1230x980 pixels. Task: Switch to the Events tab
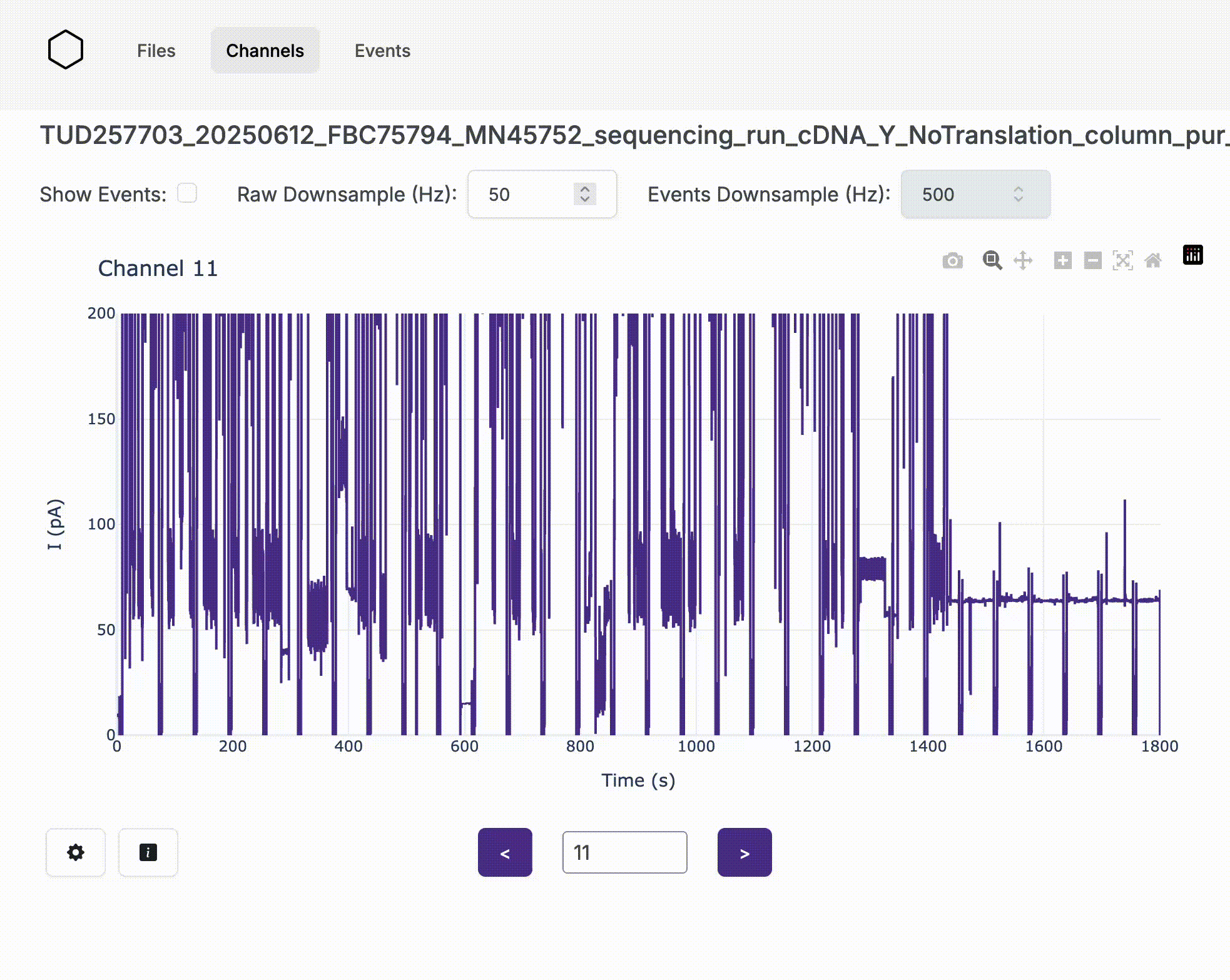pyautogui.click(x=382, y=51)
